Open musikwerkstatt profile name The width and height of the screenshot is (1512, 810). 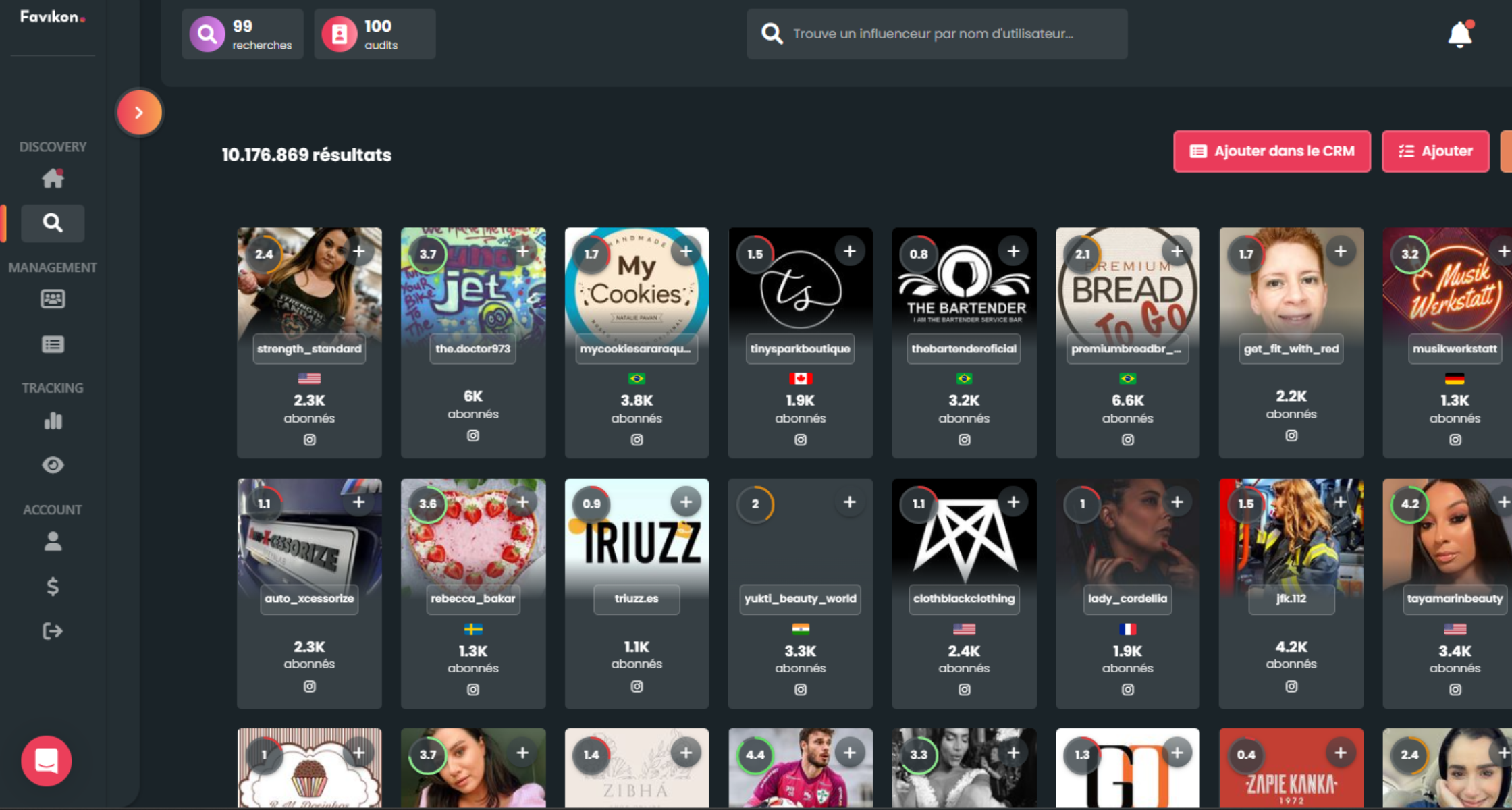1455,349
